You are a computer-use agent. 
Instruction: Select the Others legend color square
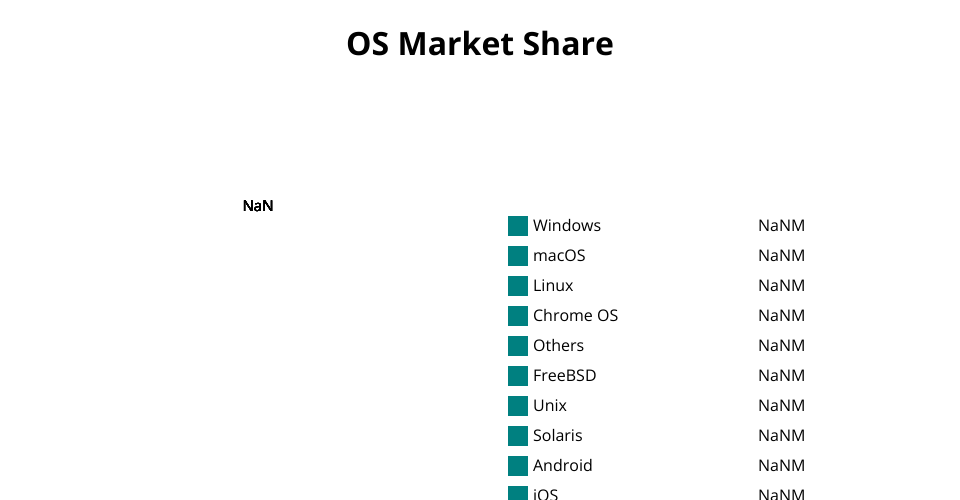[518, 346]
